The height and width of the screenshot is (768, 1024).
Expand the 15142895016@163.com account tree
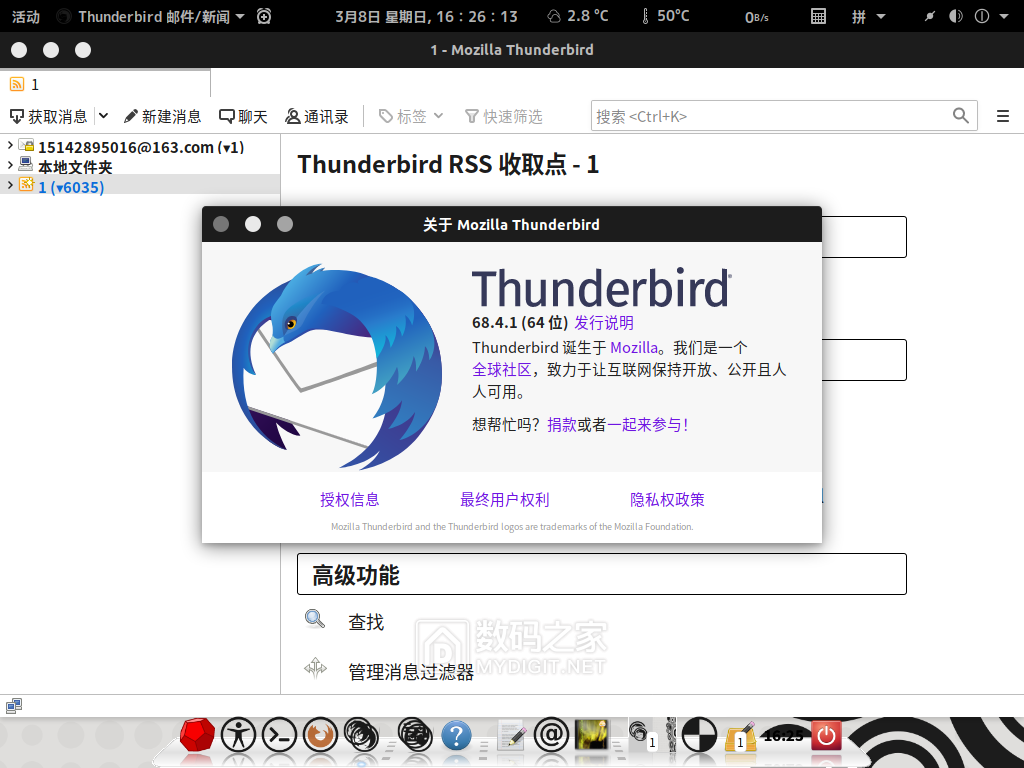point(10,145)
